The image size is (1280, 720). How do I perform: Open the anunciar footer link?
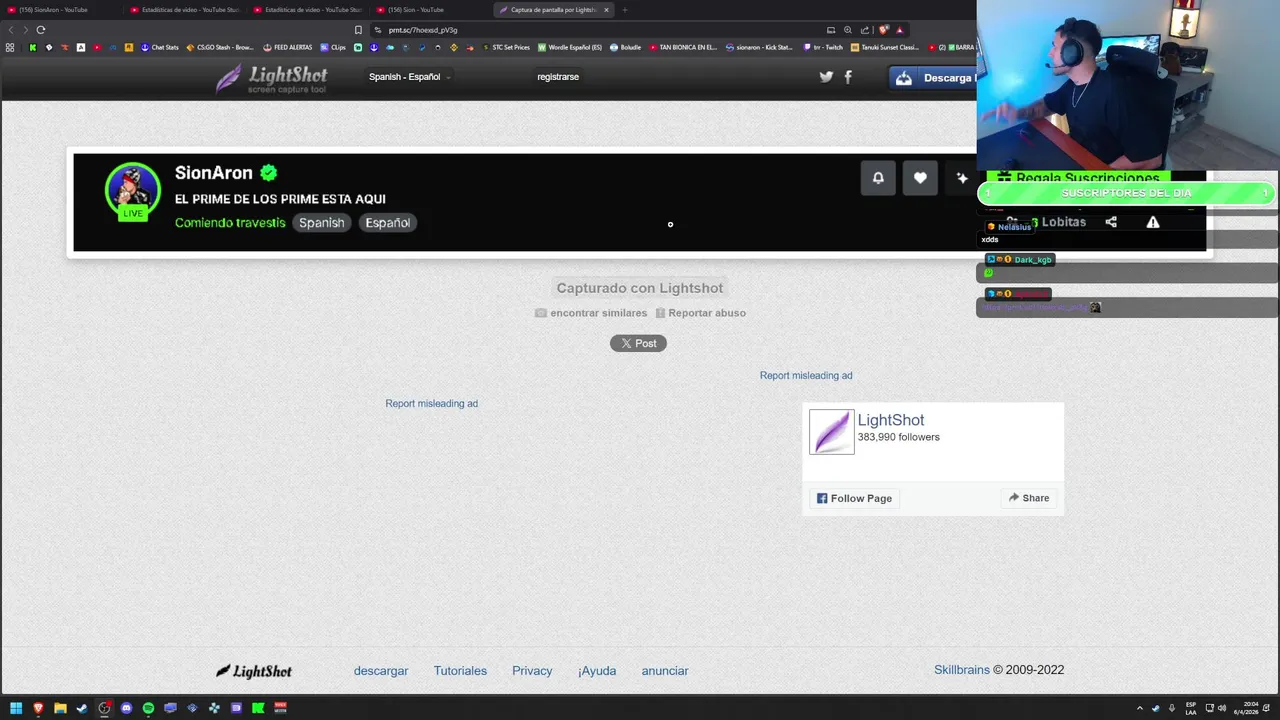[665, 671]
